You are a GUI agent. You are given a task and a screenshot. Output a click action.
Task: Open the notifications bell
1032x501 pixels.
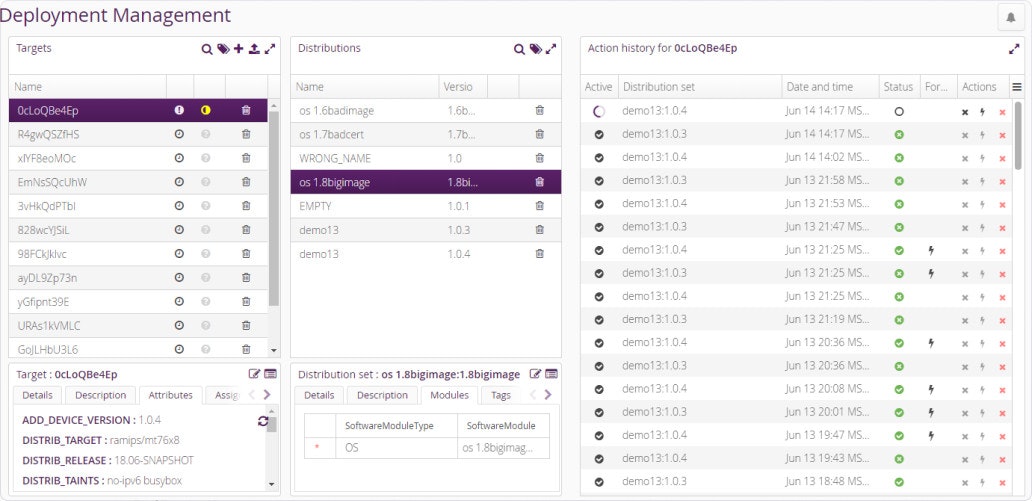click(x=1011, y=17)
